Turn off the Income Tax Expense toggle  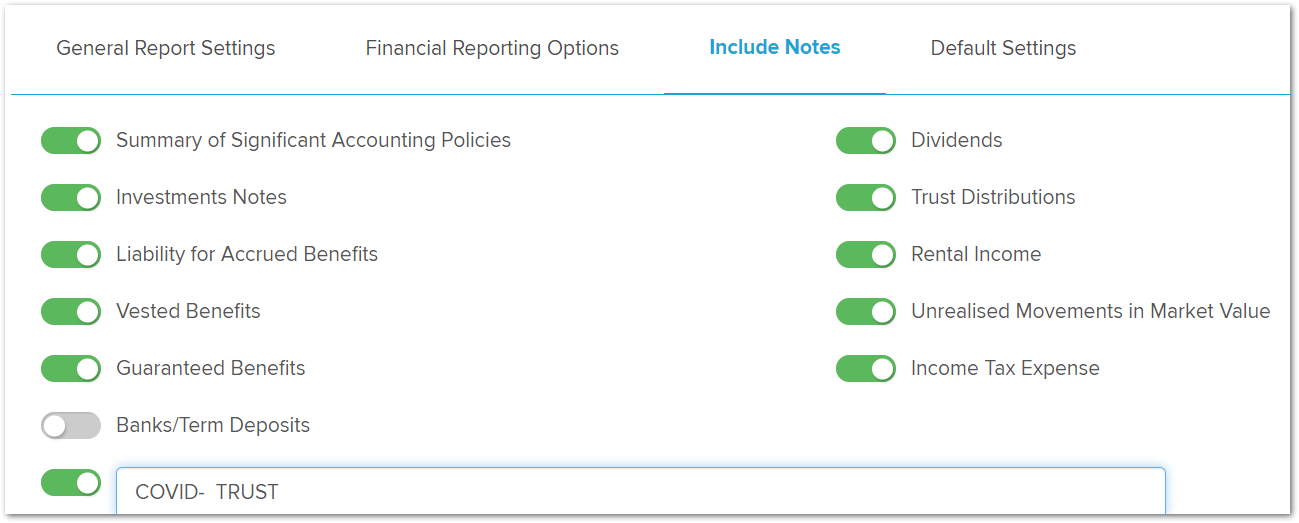(x=866, y=369)
